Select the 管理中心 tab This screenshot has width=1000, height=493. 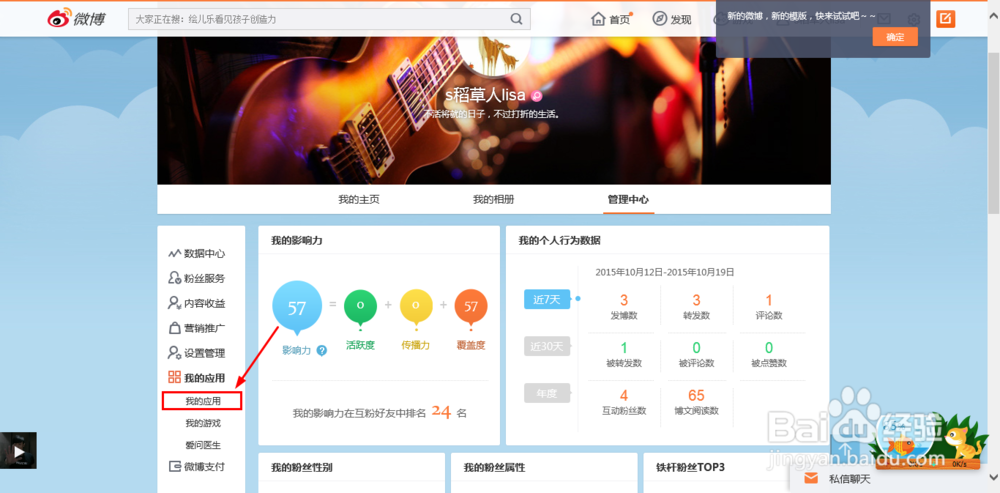(628, 200)
